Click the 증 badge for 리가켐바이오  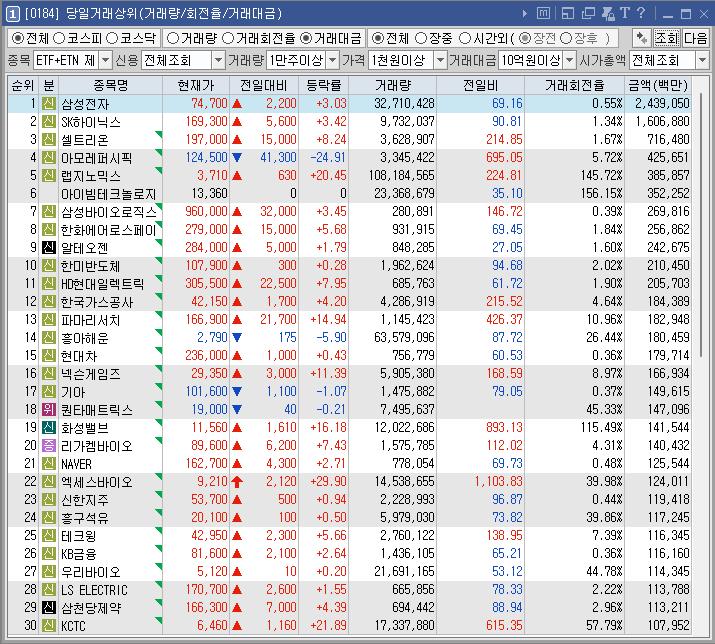[49, 445]
